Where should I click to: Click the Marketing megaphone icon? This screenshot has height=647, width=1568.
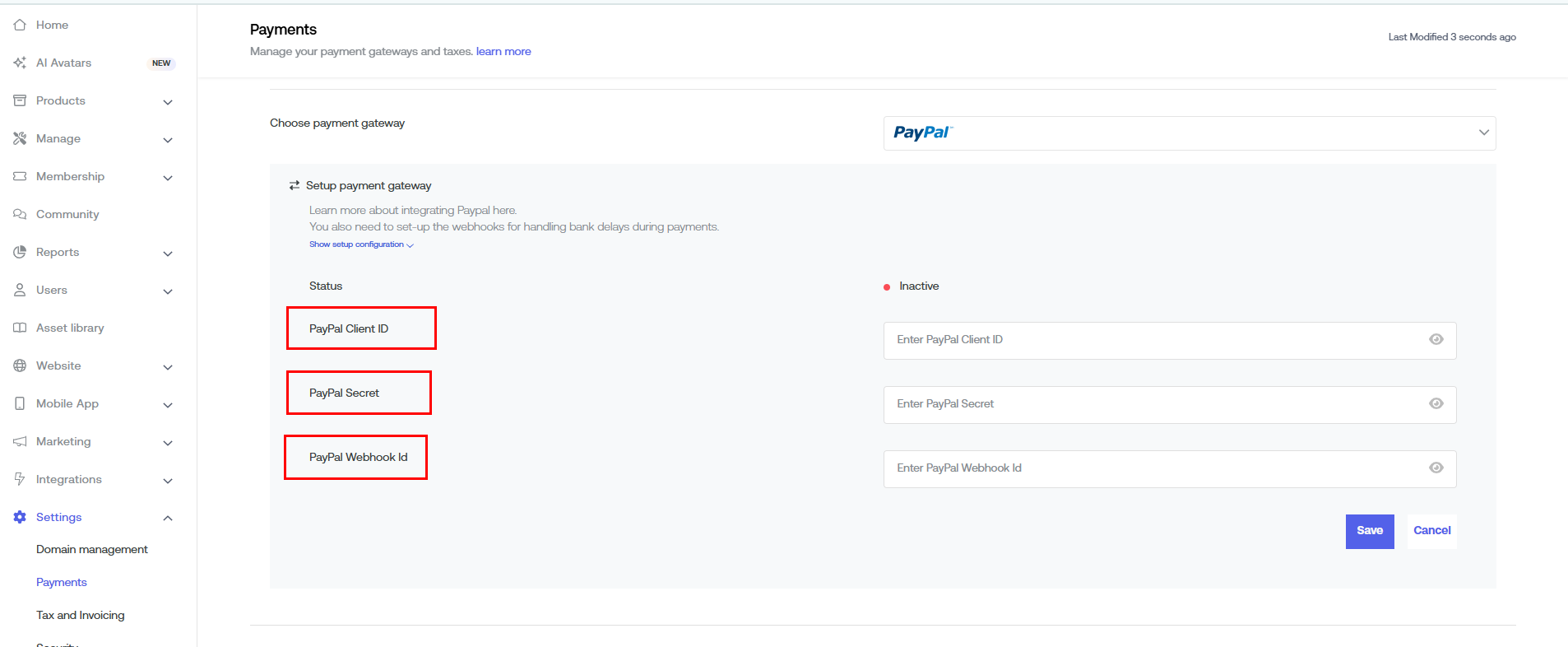point(20,442)
